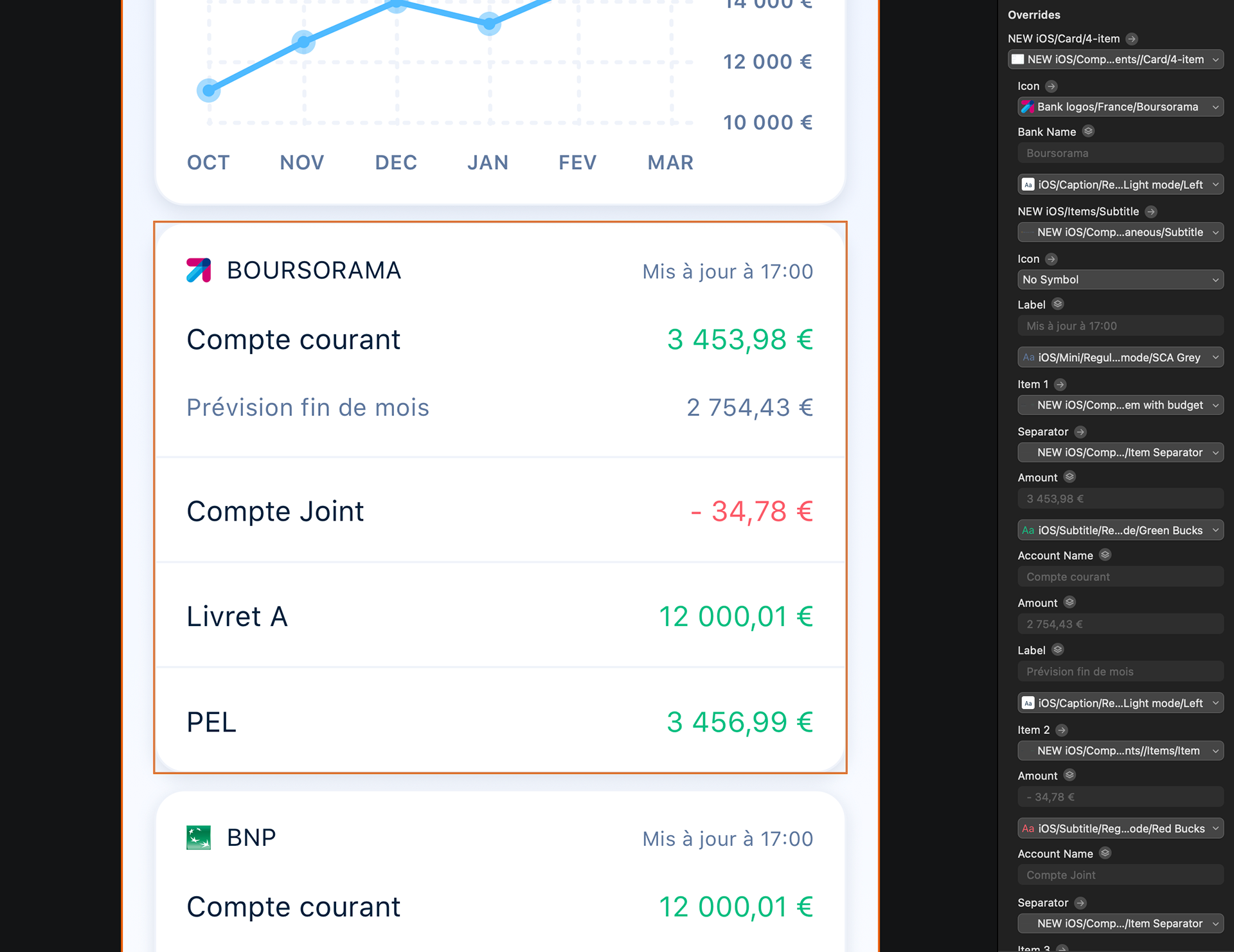This screenshot has height=952, width=1234.
Task: Open the iOS/Caption text style dropdown below Boursorama field
Action: click(x=1120, y=184)
